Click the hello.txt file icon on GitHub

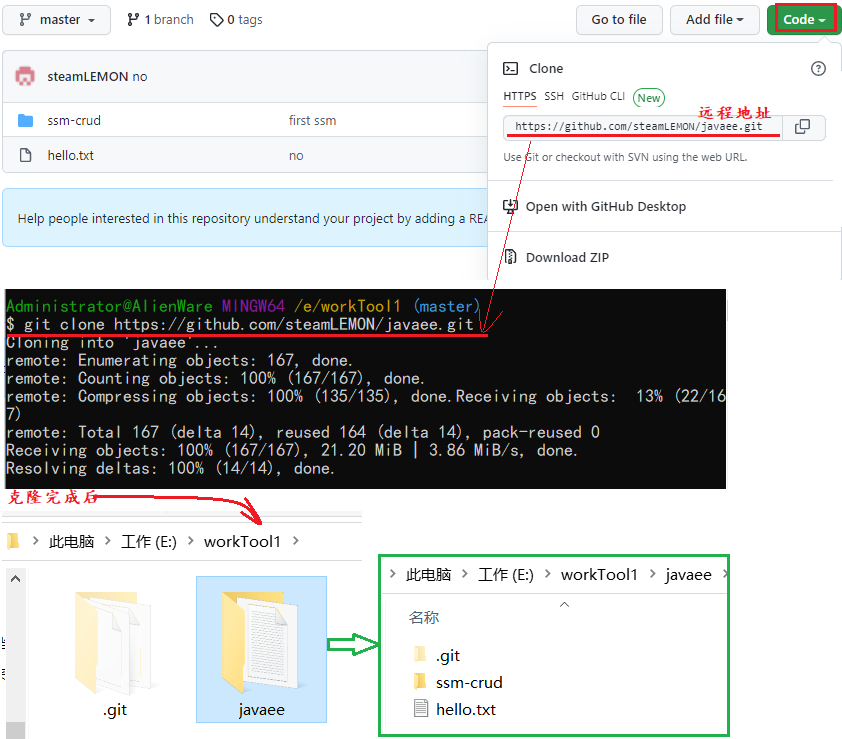[x=25, y=155]
